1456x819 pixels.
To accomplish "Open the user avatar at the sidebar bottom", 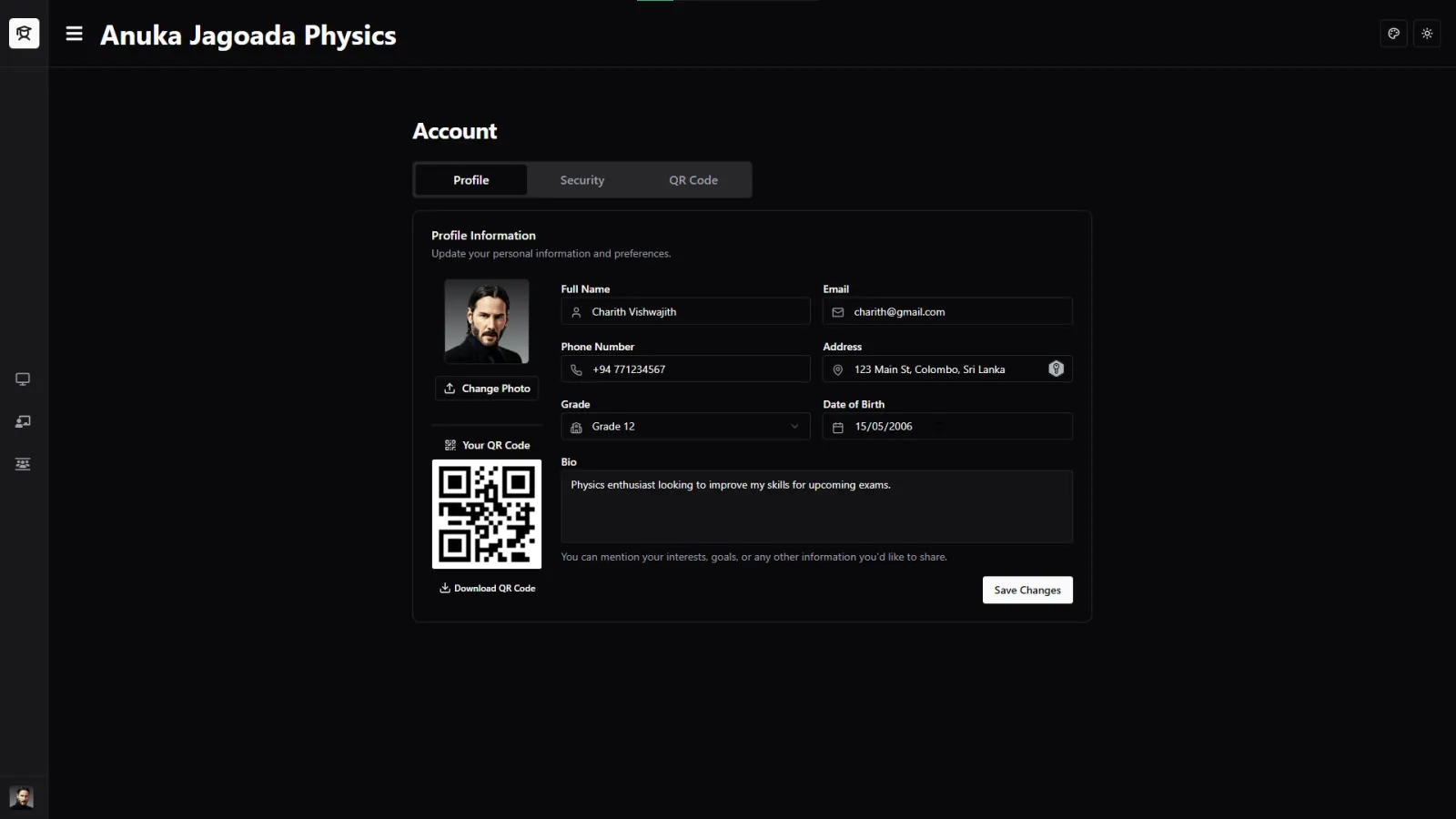I will [21, 797].
